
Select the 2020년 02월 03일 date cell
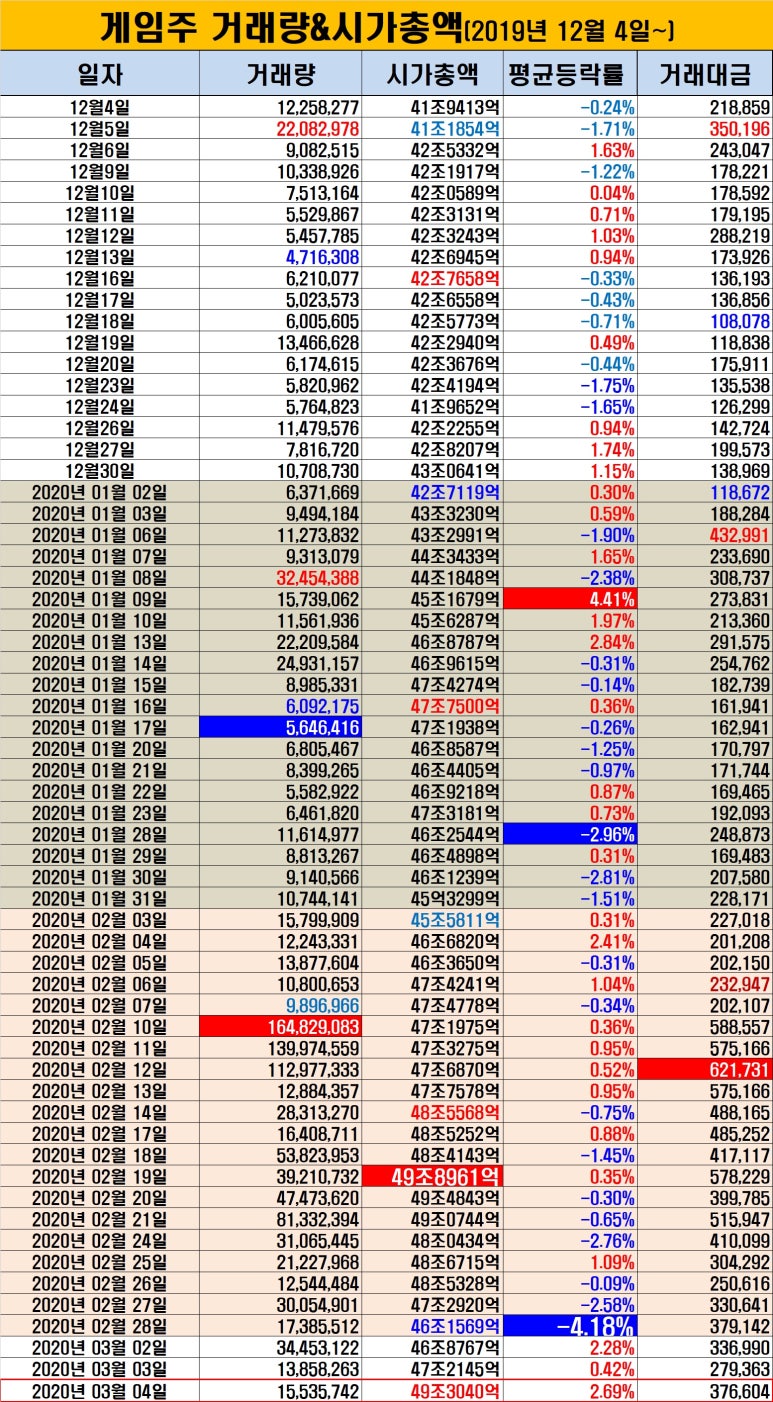[100, 920]
